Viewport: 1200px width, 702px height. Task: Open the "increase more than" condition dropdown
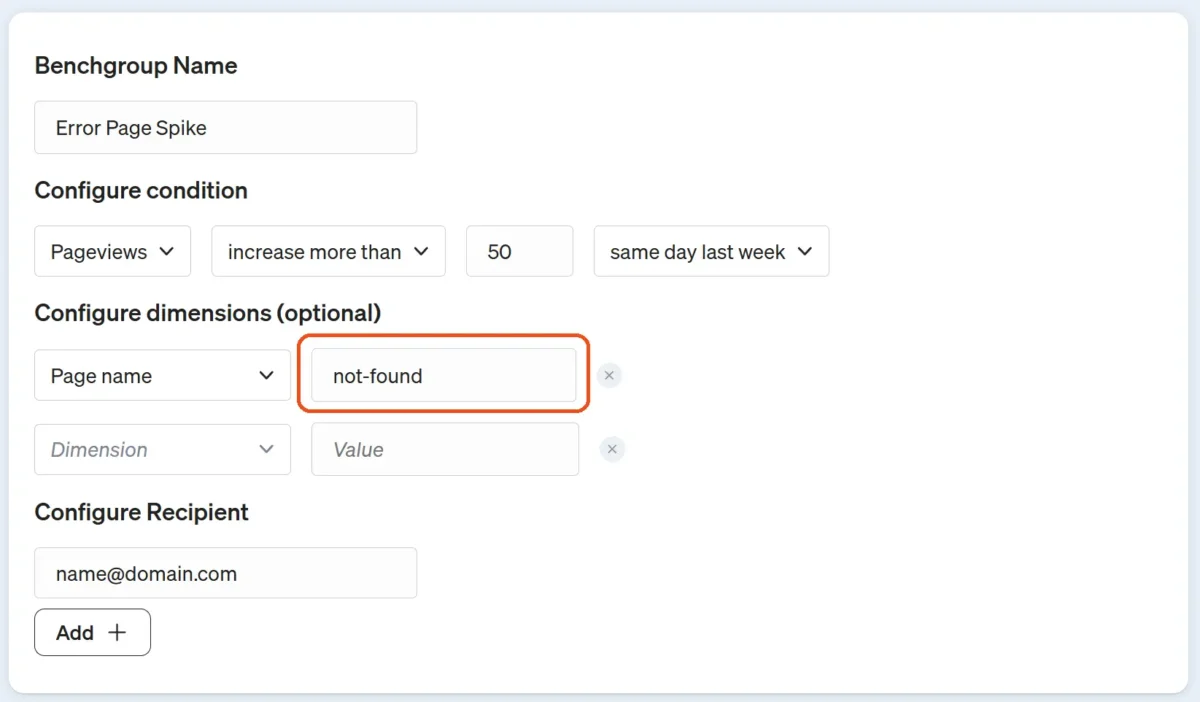[x=328, y=251]
